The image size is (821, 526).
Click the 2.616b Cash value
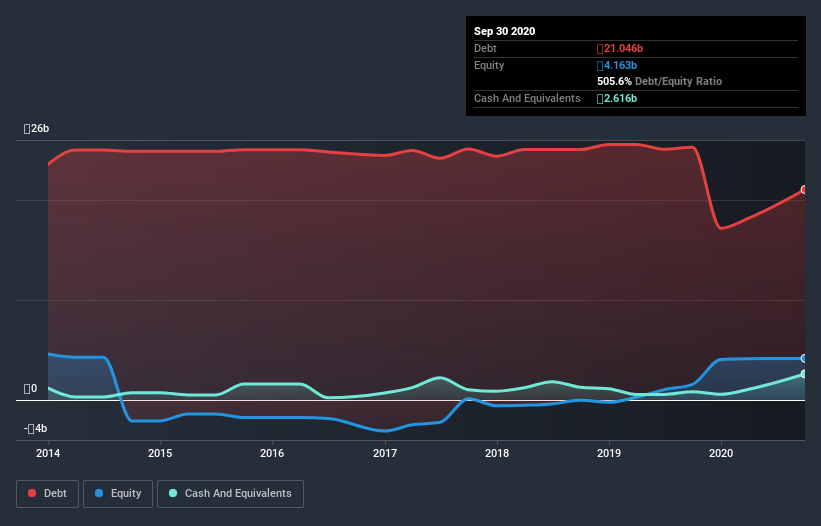point(617,98)
